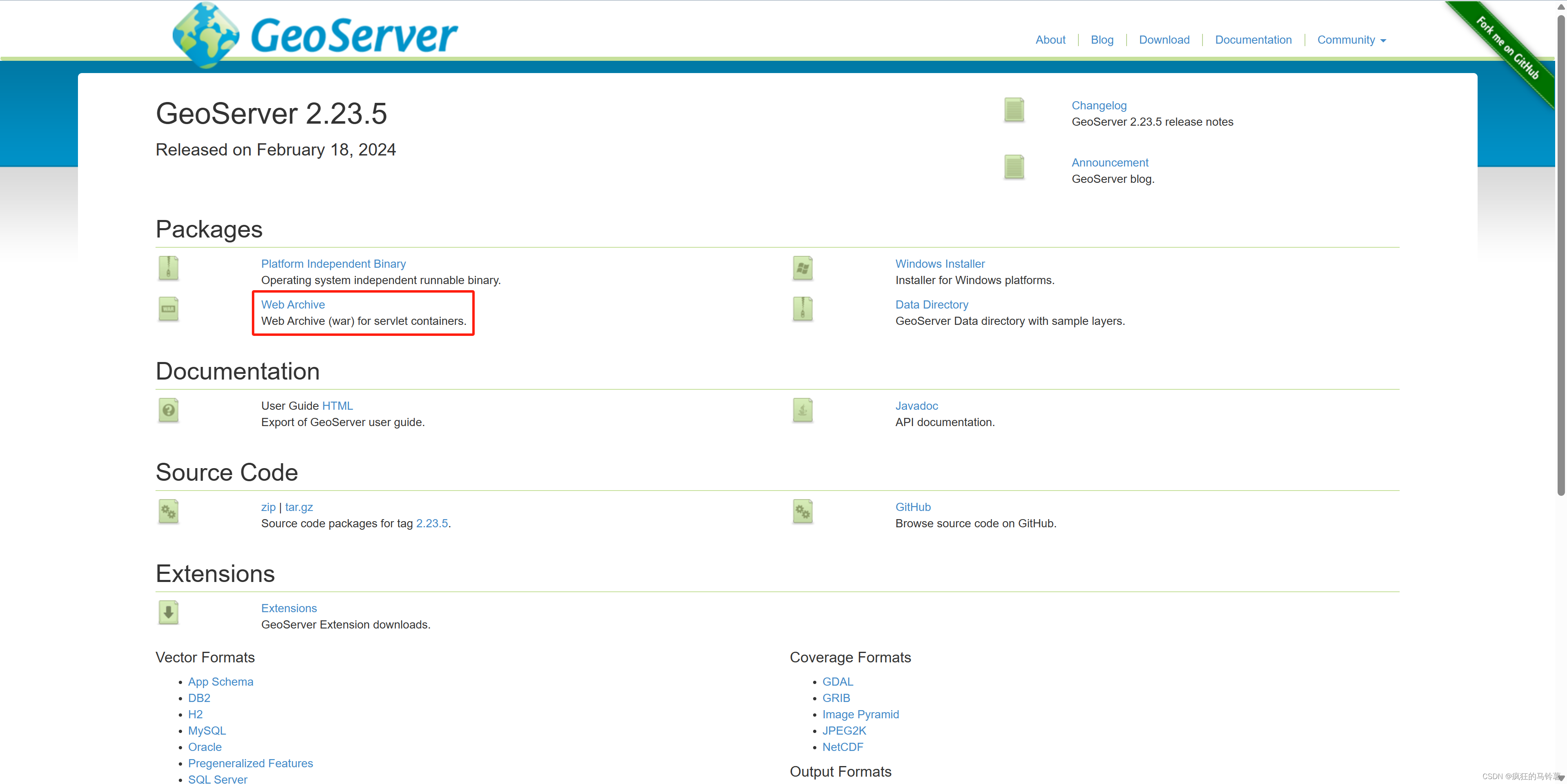Click the Changelog document icon
The width and height of the screenshot is (1567, 784).
[x=1014, y=110]
